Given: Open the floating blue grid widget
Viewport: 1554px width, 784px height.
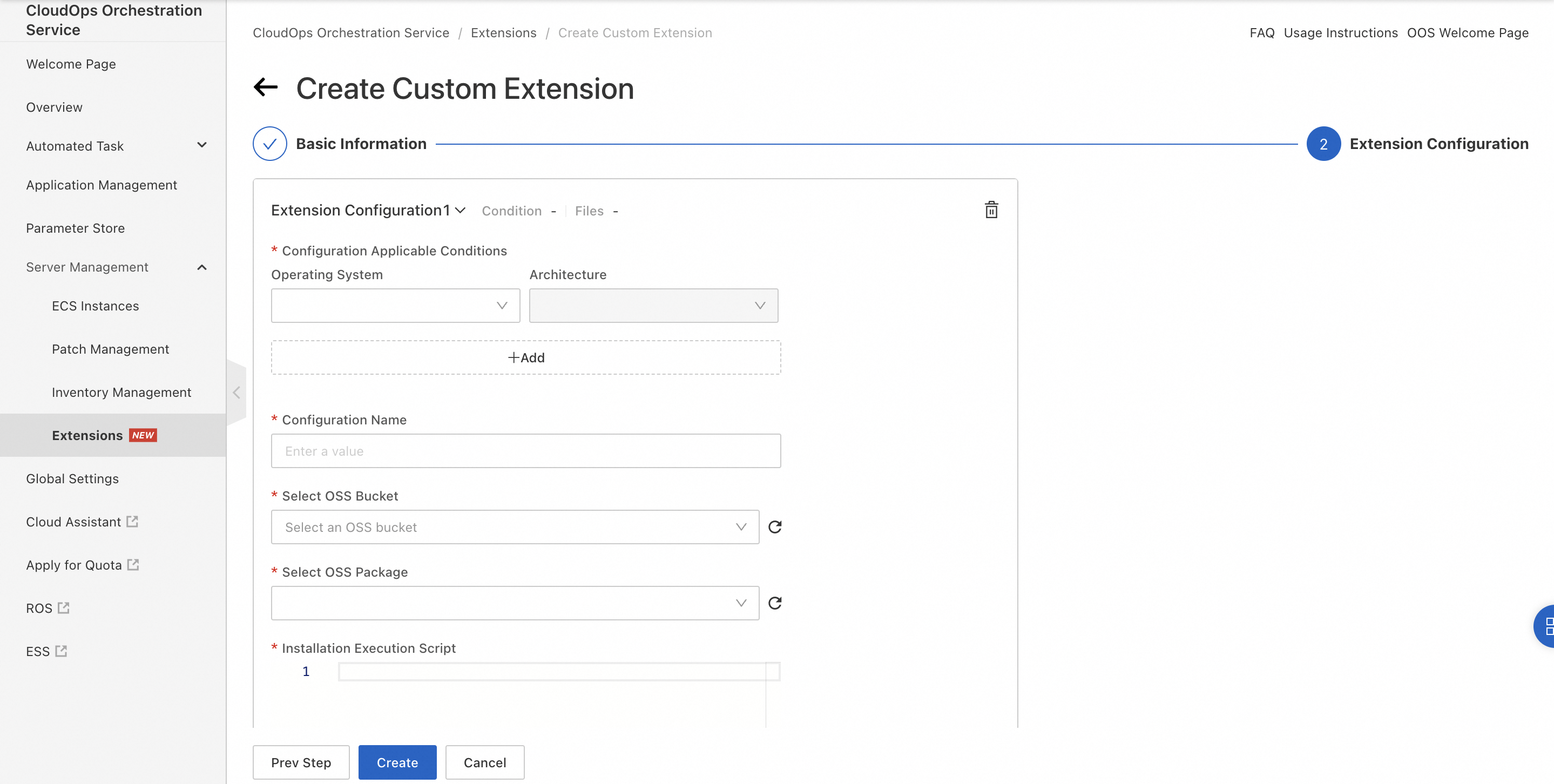Looking at the screenshot, I should (x=1545, y=626).
